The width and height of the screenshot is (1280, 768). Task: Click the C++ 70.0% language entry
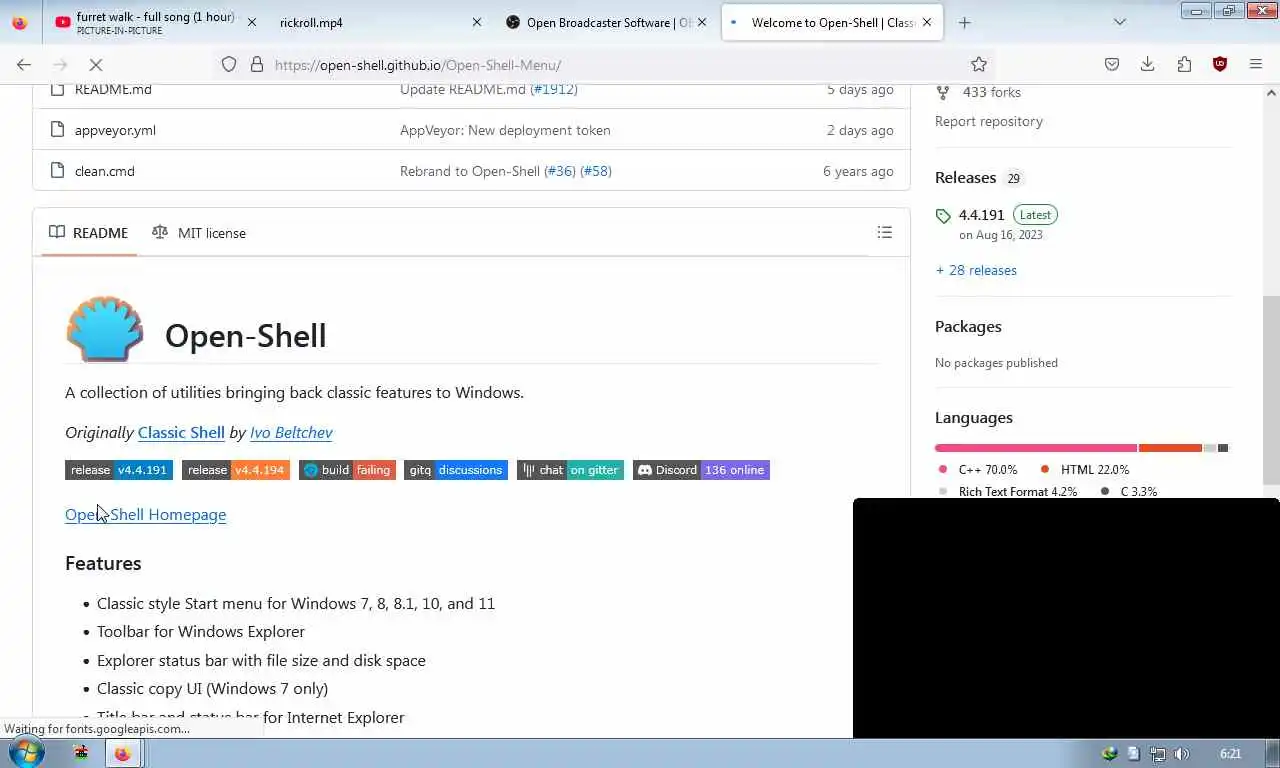pos(978,469)
